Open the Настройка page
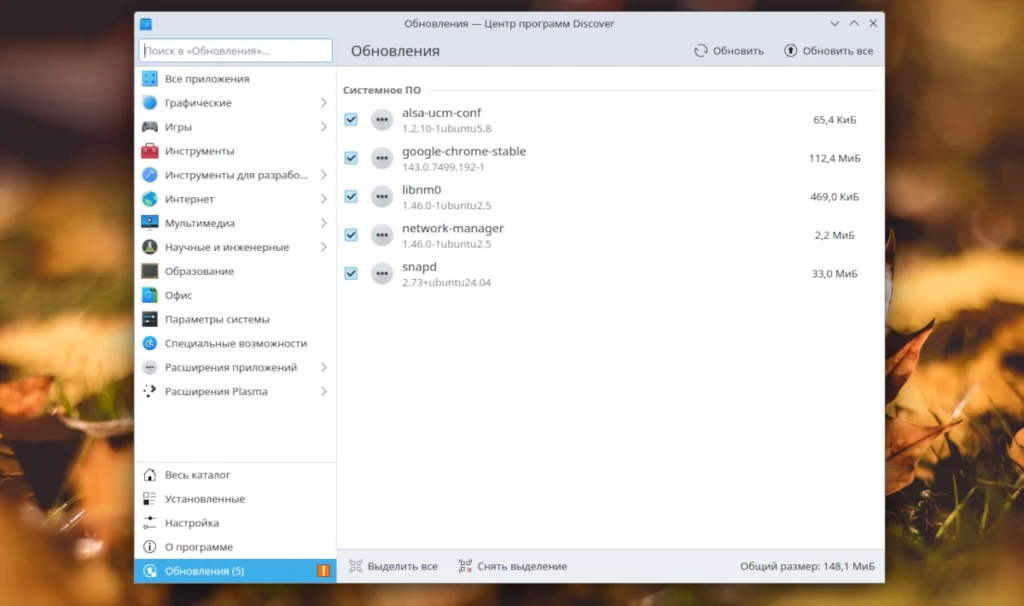 pos(235,522)
